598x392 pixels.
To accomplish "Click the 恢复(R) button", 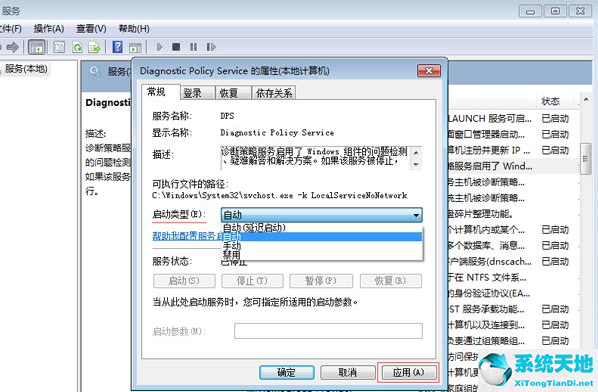I will (391, 281).
